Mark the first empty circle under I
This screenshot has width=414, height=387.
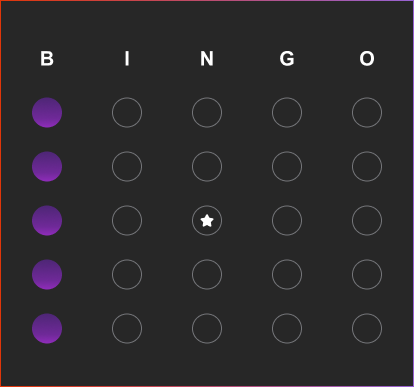(x=127, y=113)
